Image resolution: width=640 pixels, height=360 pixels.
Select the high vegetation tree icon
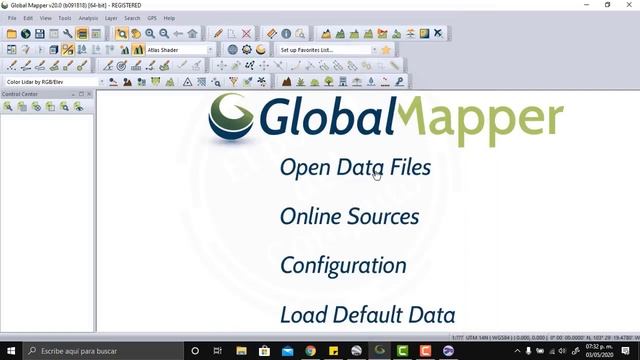point(329,82)
